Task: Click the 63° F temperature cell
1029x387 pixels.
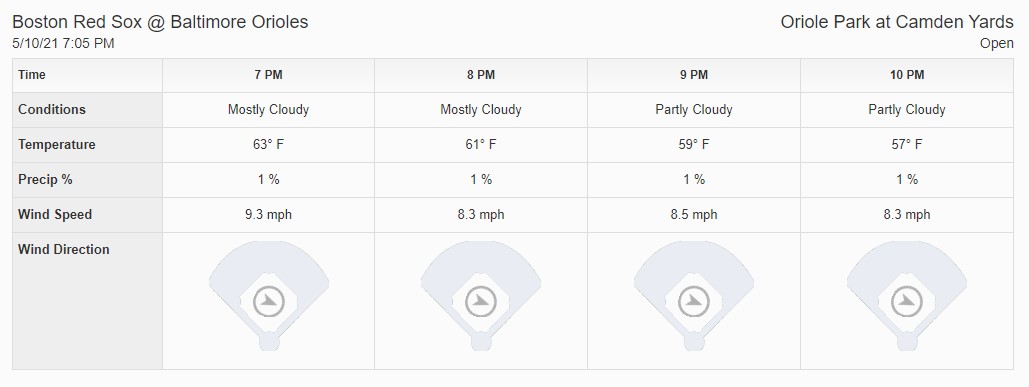Action: 268,144
